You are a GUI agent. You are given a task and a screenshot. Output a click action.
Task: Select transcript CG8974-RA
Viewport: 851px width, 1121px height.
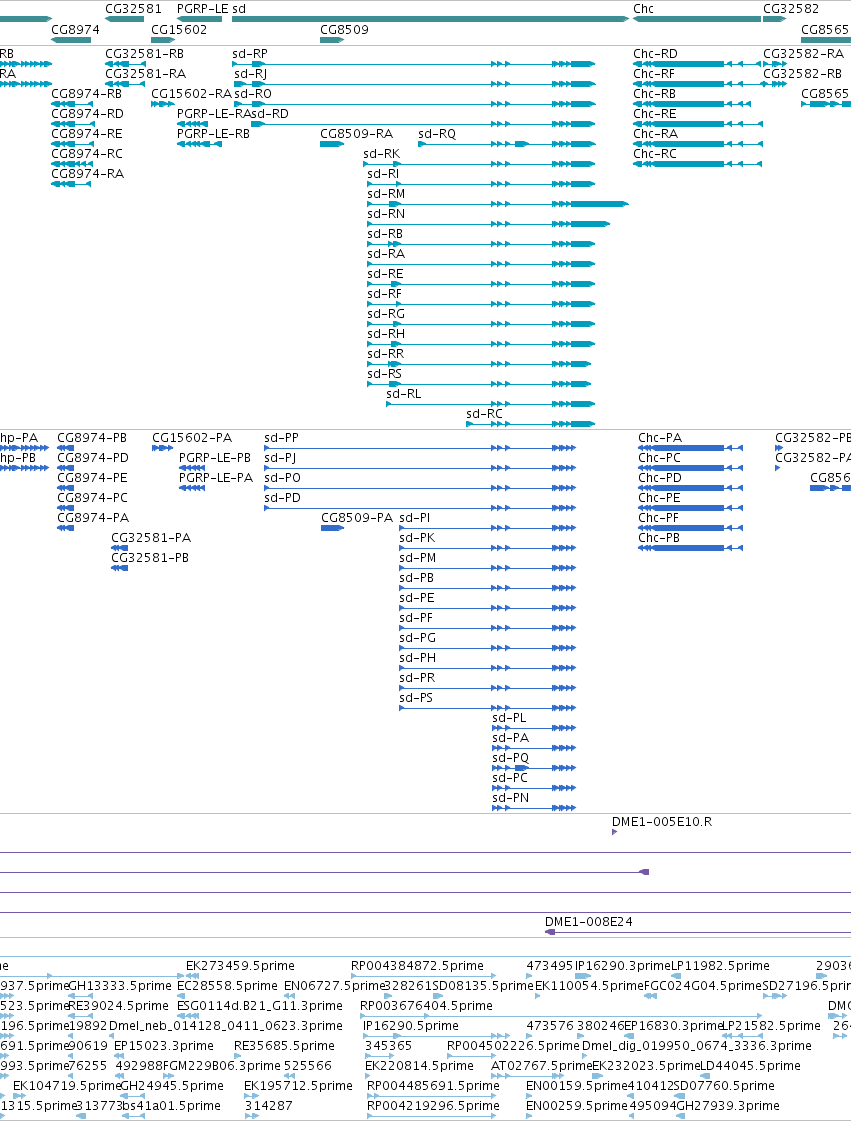point(72,184)
